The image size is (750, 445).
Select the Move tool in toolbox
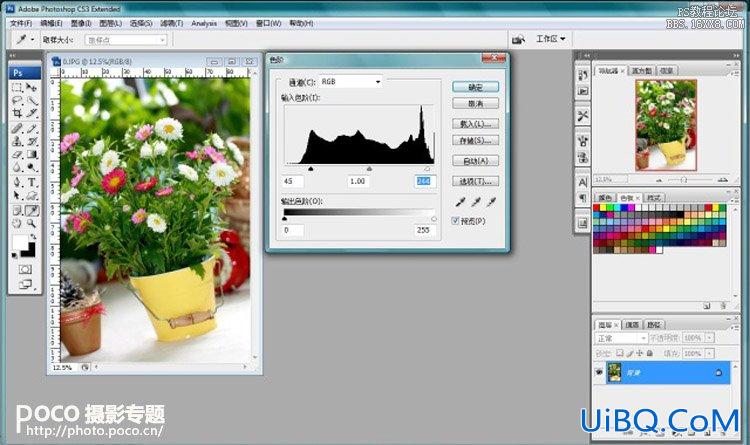click(32, 88)
